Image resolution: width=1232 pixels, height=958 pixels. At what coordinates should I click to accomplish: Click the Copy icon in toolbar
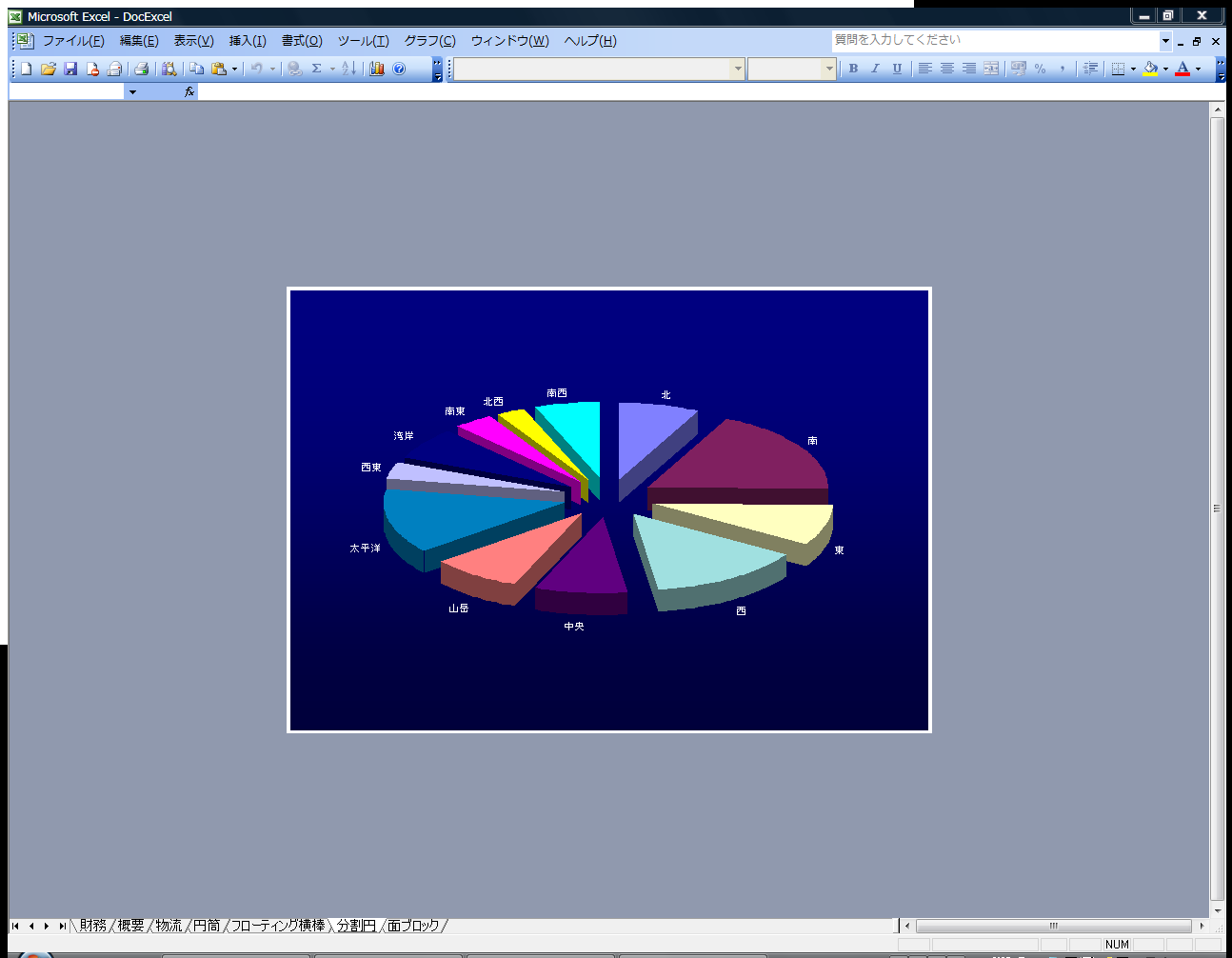click(196, 69)
